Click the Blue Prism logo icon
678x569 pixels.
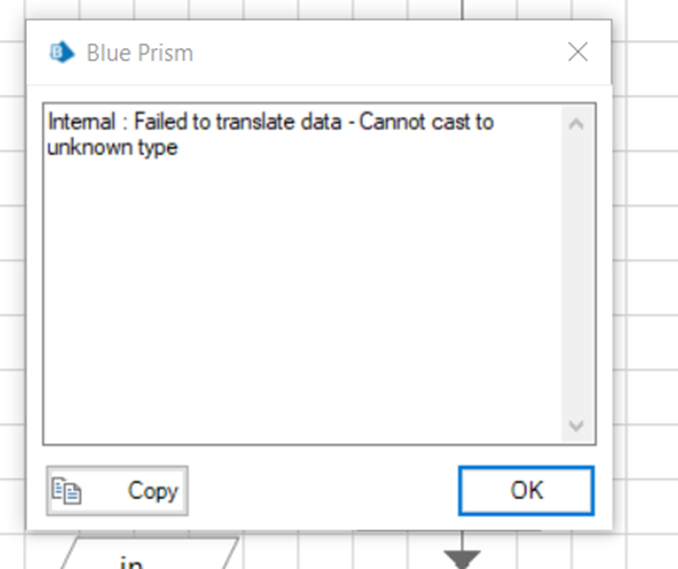63,52
